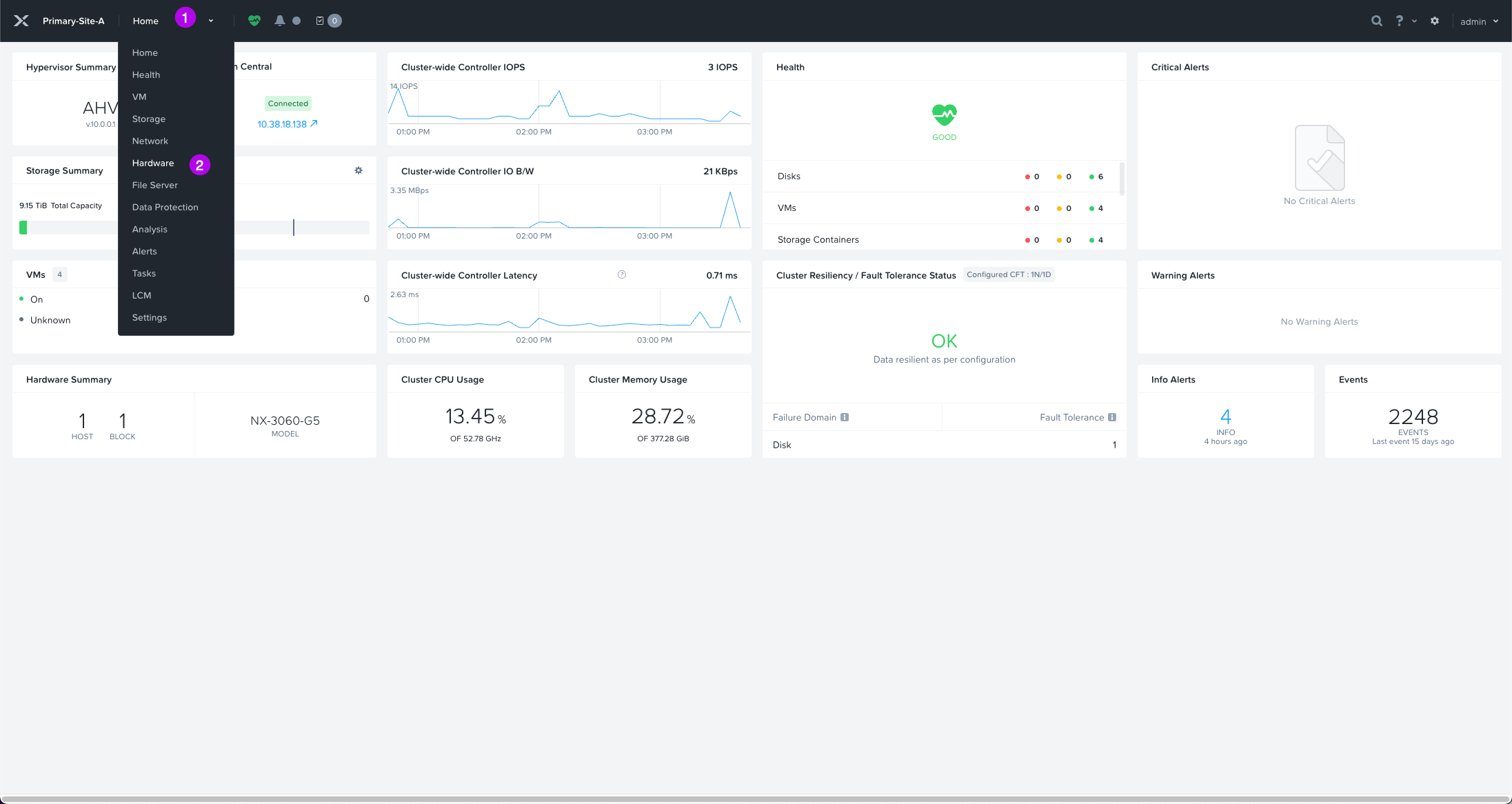Click the Connected status badge
The width and height of the screenshot is (1512, 804).
tap(288, 103)
